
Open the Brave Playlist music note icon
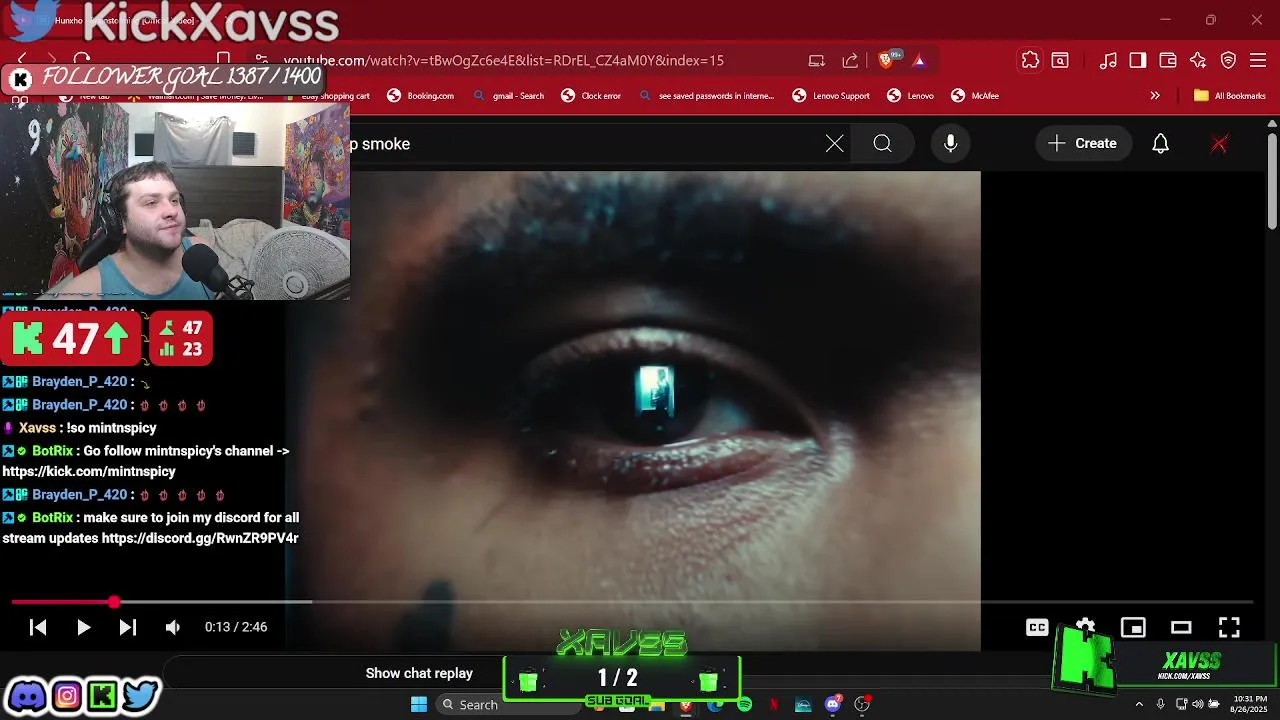pyautogui.click(x=1108, y=60)
